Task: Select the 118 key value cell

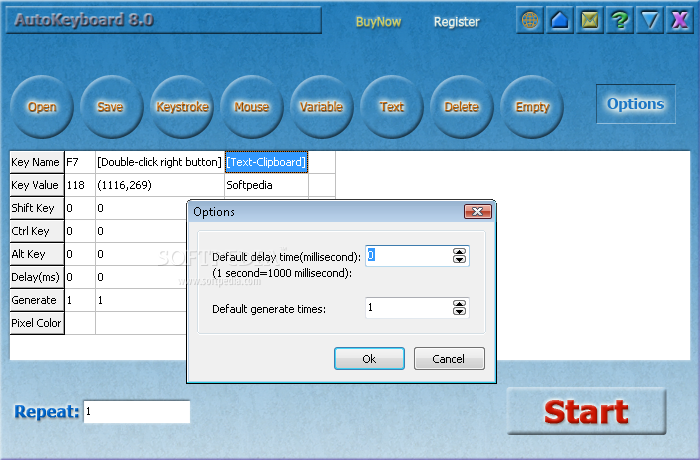Action: click(x=79, y=185)
